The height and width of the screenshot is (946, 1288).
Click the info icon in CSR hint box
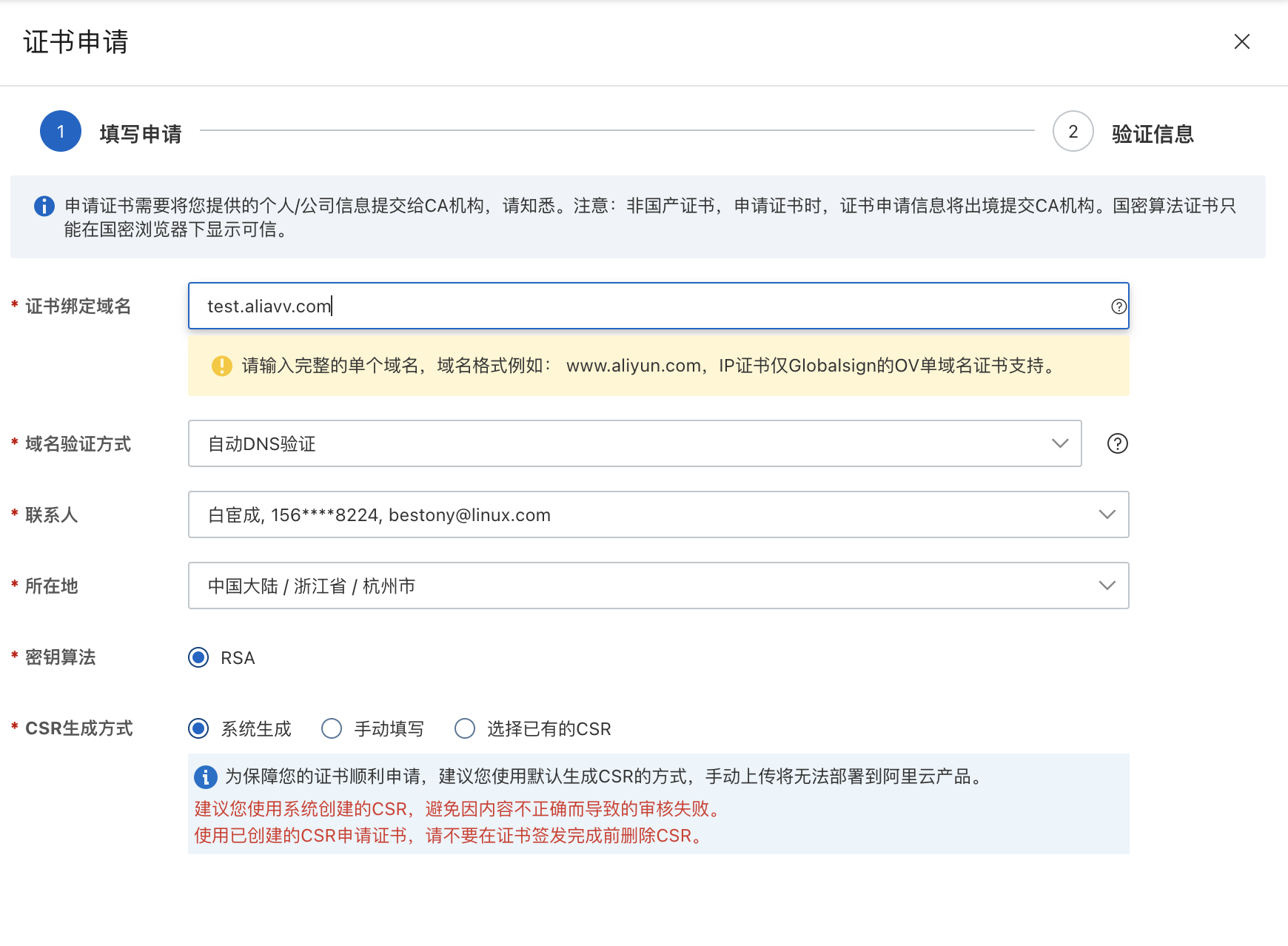205,776
